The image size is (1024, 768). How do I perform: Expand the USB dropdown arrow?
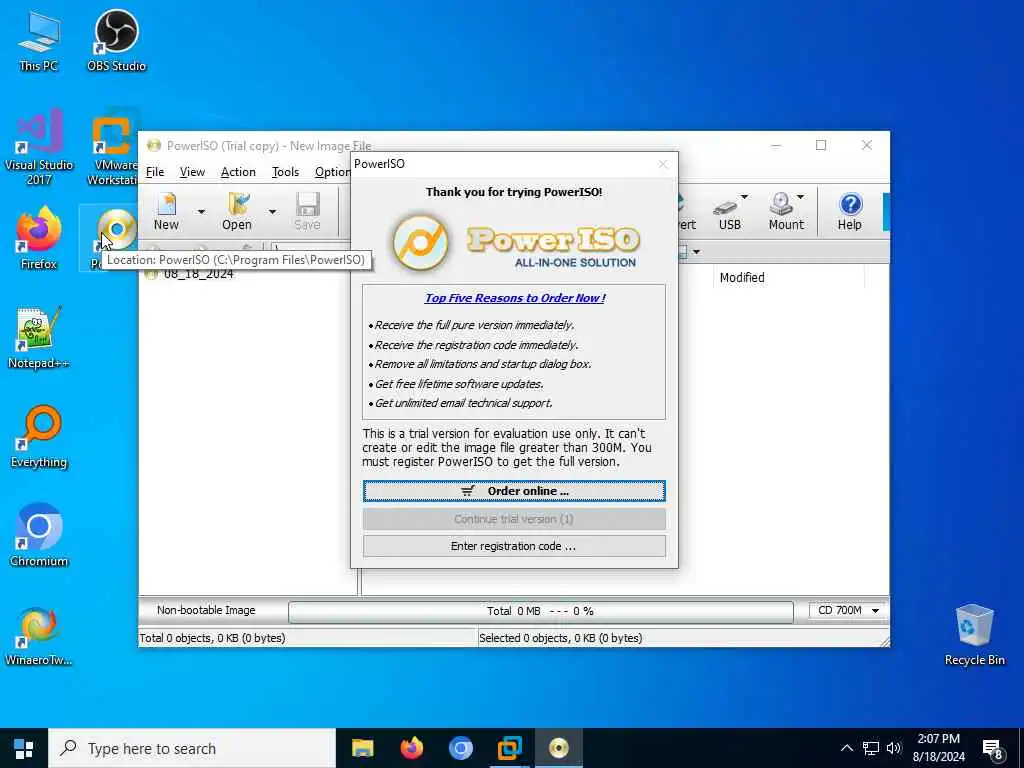click(744, 197)
